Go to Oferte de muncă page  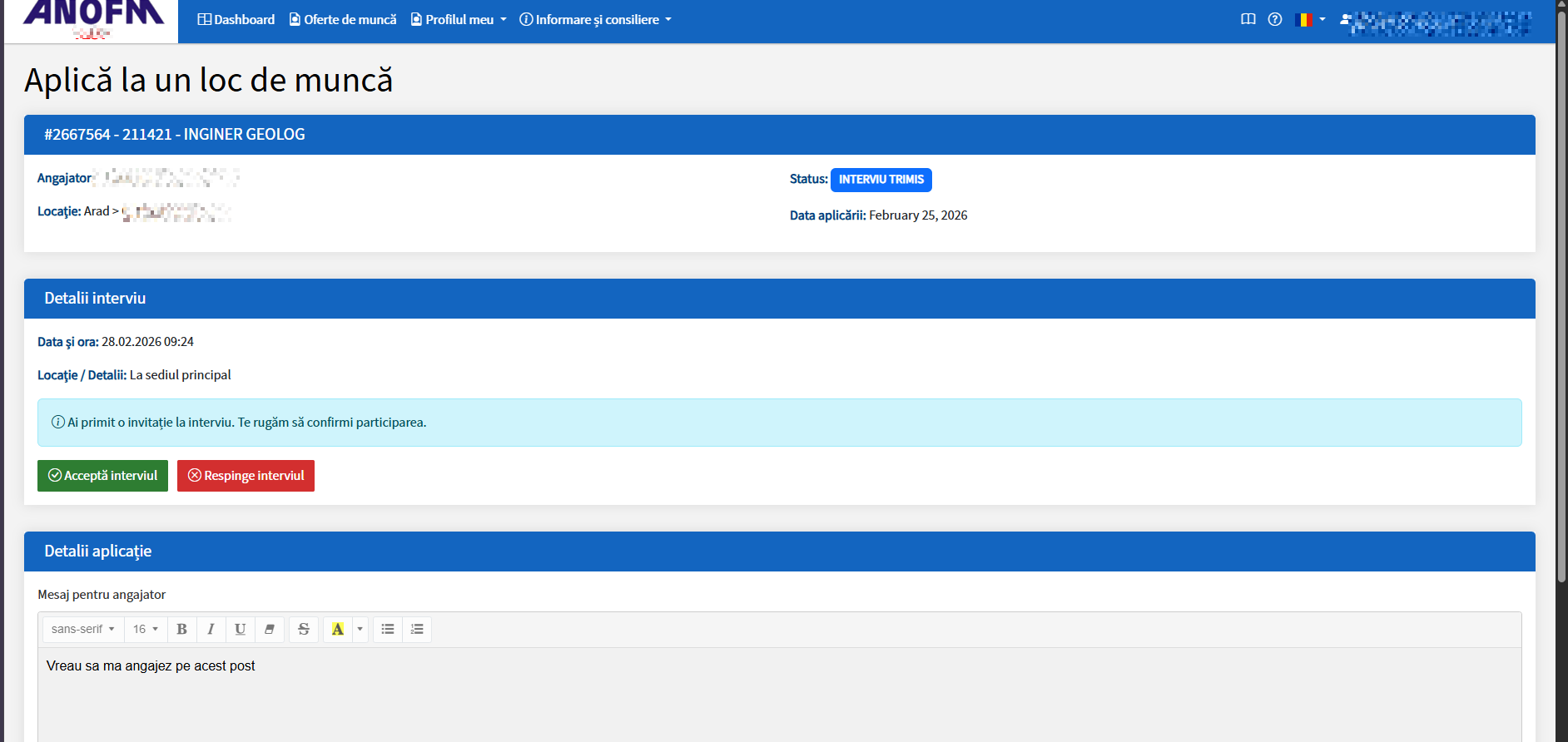343,19
